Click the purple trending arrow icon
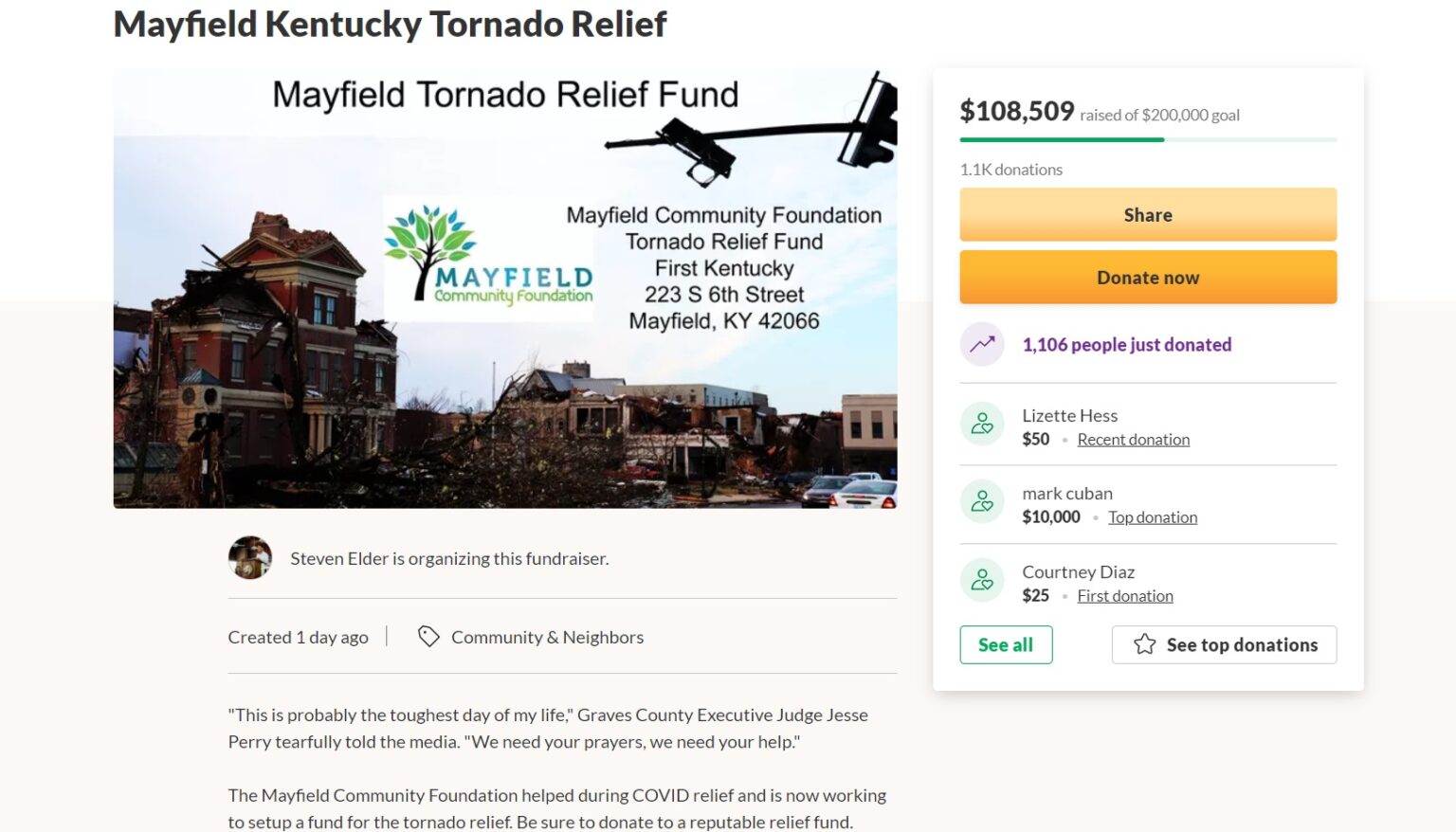The height and width of the screenshot is (832, 1456). point(982,344)
